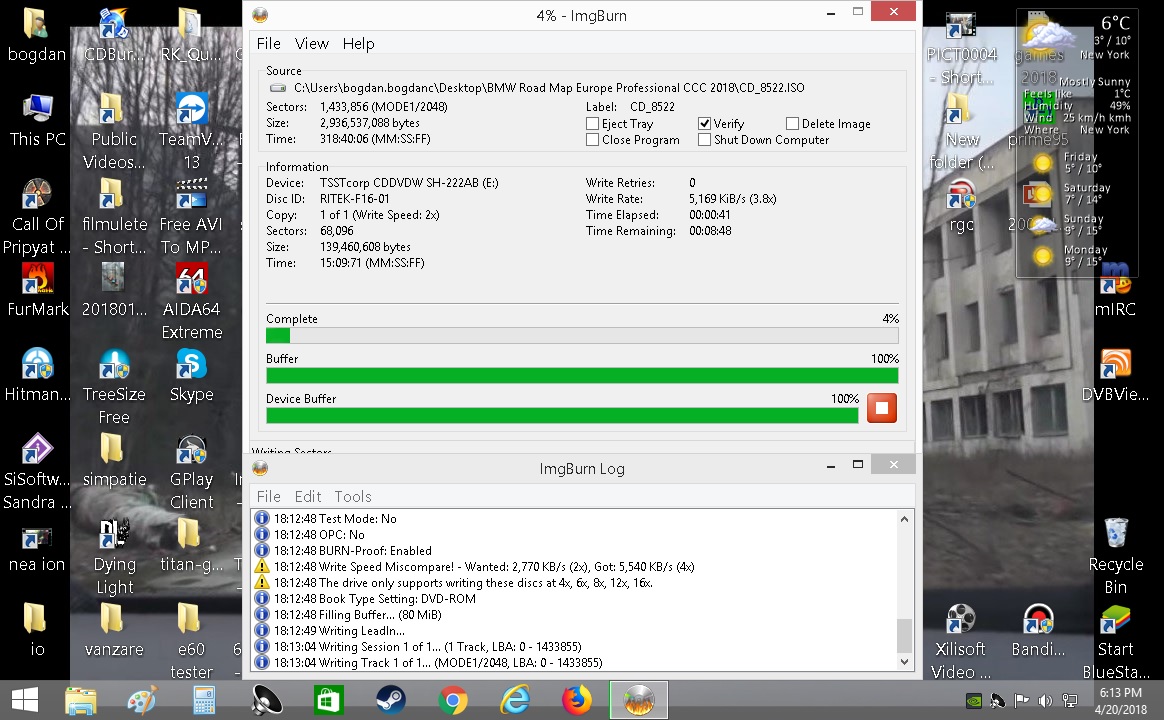Viewport: 1164px width, 720px height.
Task: Open Google Chrome from the taskbar
Action: coord(453,700)
